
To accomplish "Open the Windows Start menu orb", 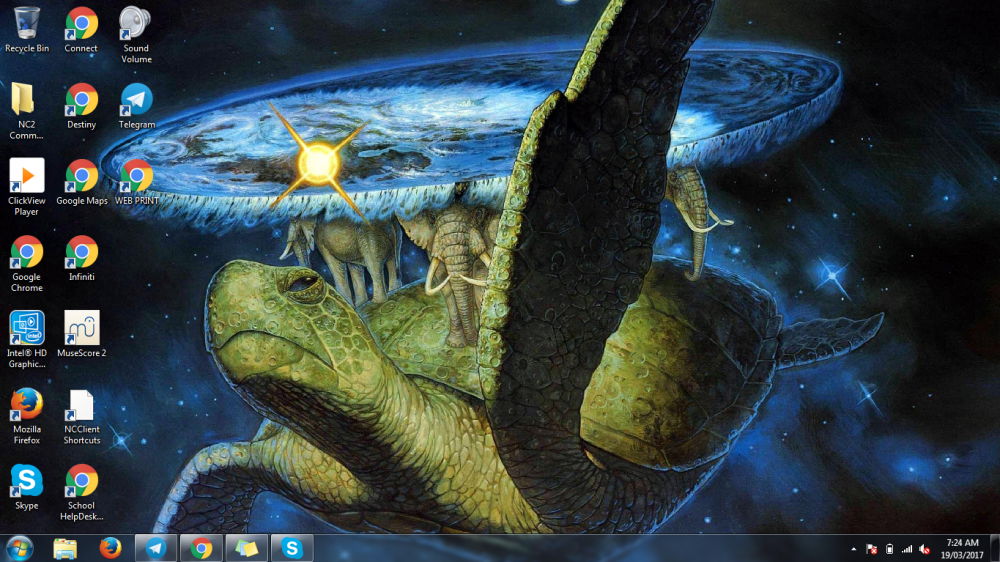I will pos(20,548).
